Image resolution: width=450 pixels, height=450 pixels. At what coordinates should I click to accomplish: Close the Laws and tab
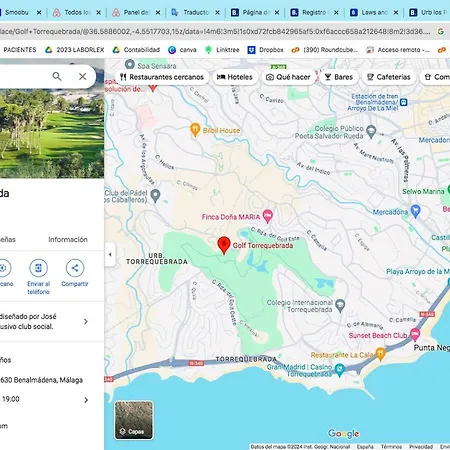tap(396, 12)
